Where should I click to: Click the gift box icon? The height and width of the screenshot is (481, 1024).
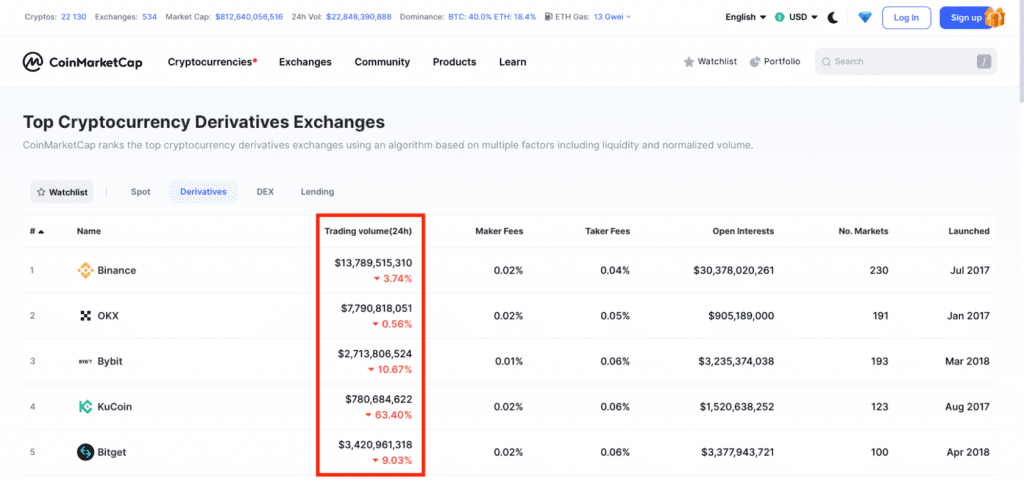tap(995, 18)
